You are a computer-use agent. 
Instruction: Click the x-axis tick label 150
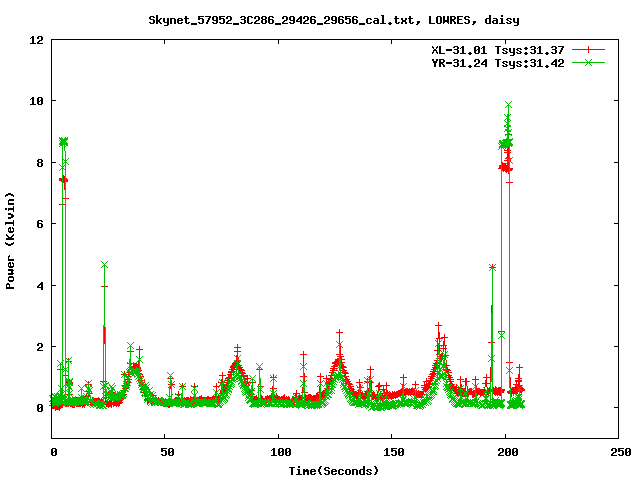pyautogui.click(x=394, y=452)
